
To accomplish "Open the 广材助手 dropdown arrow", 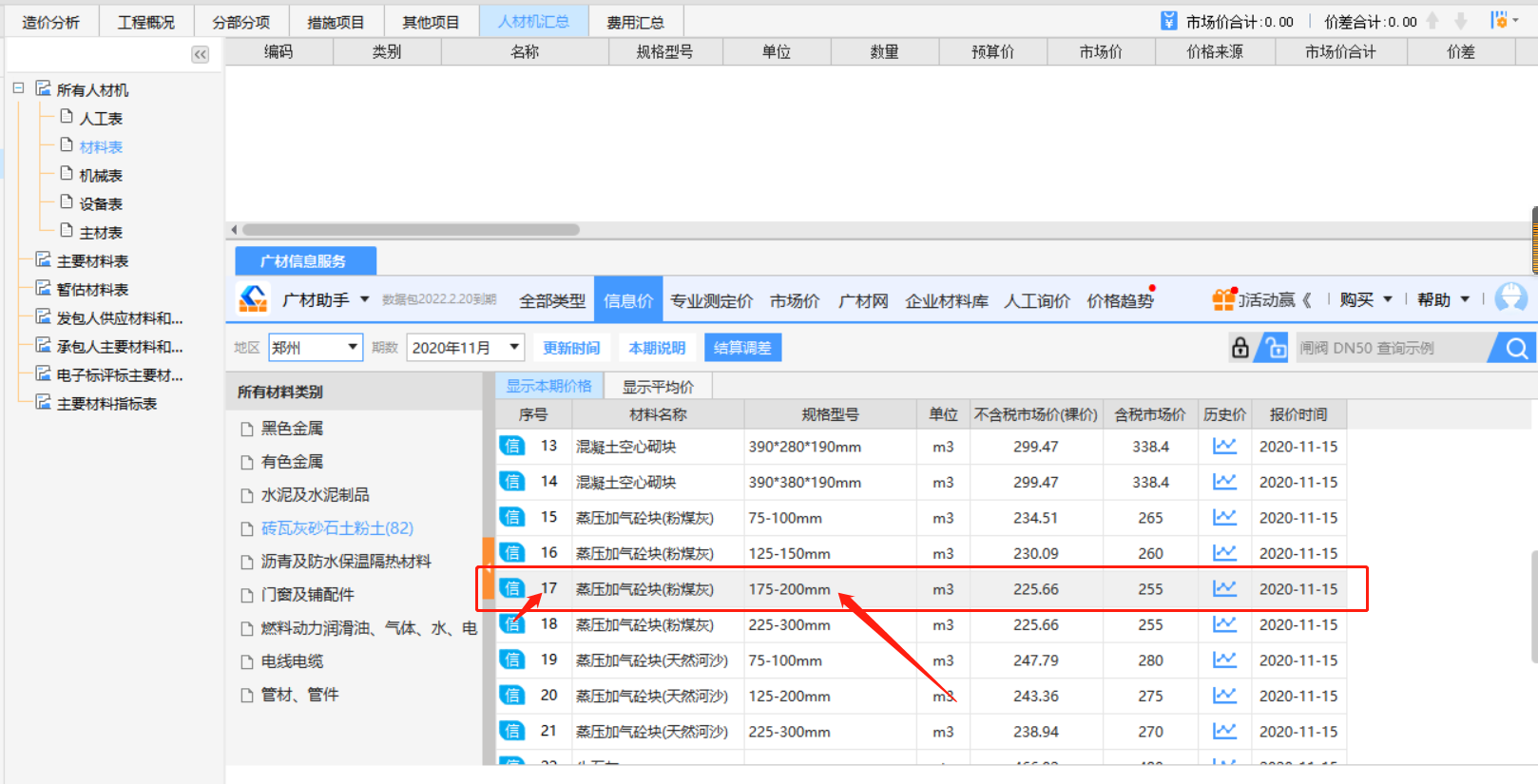I will click(x=364, y=299).
